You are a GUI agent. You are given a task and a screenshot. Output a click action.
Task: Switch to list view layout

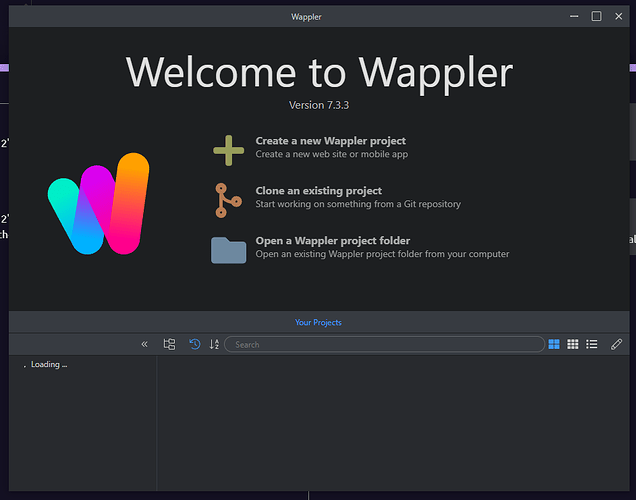(x=592, y=344)
